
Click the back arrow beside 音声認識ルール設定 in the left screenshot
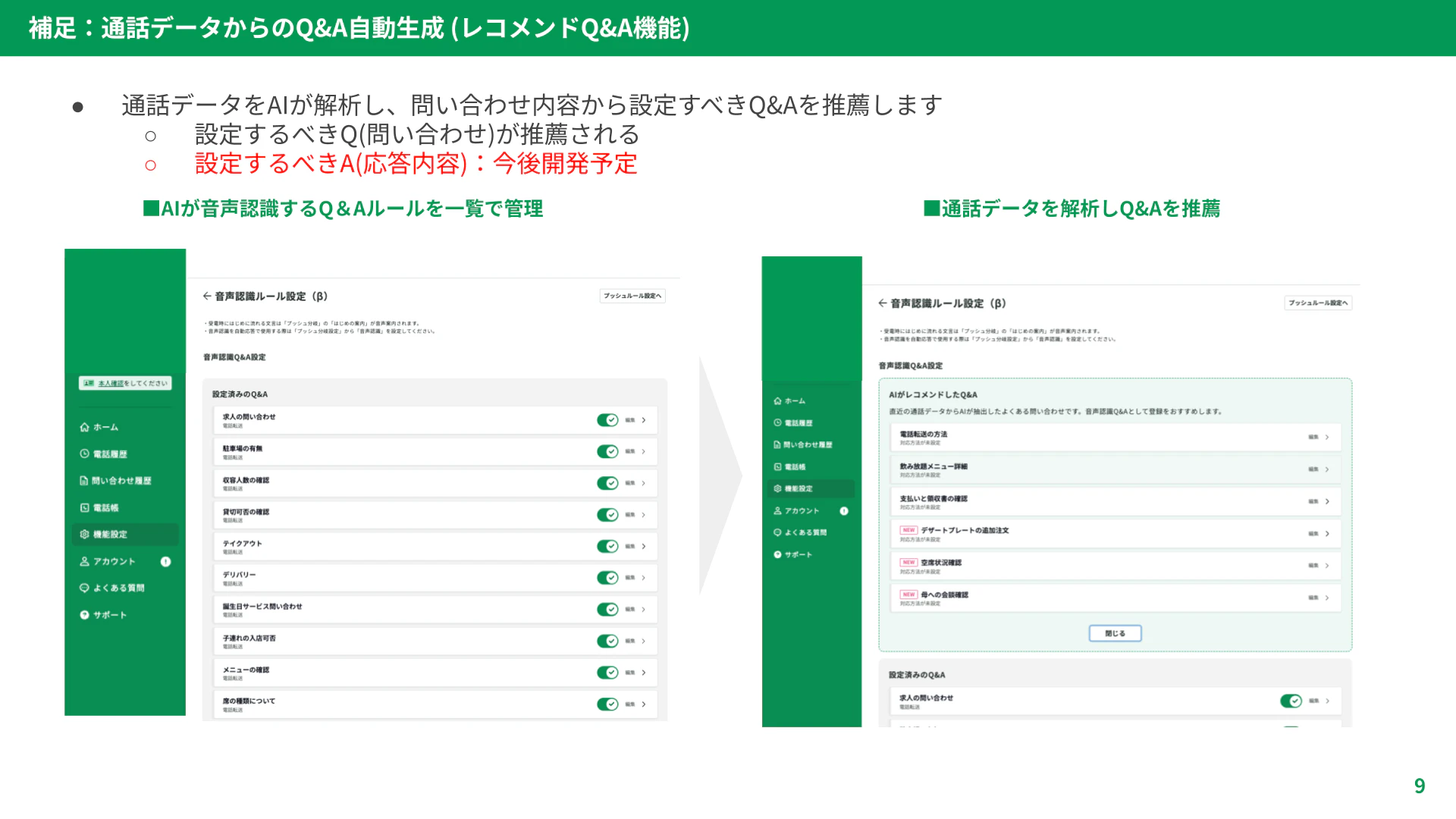(207, 297)
